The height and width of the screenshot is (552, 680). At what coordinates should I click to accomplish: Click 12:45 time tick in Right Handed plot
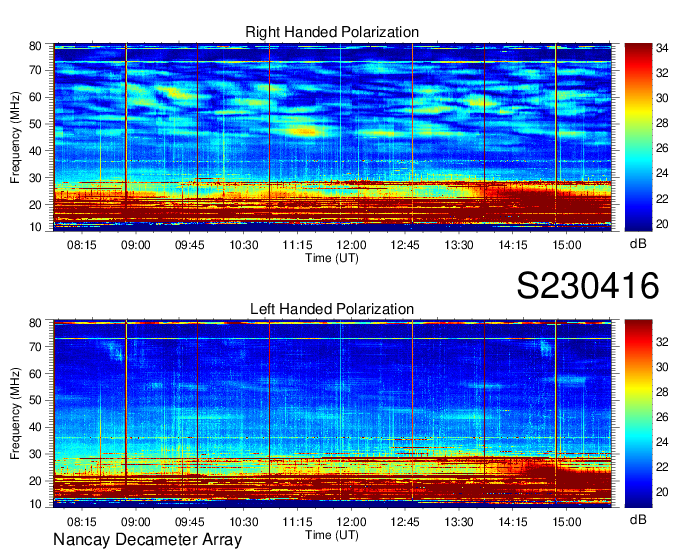coord(405,245)
